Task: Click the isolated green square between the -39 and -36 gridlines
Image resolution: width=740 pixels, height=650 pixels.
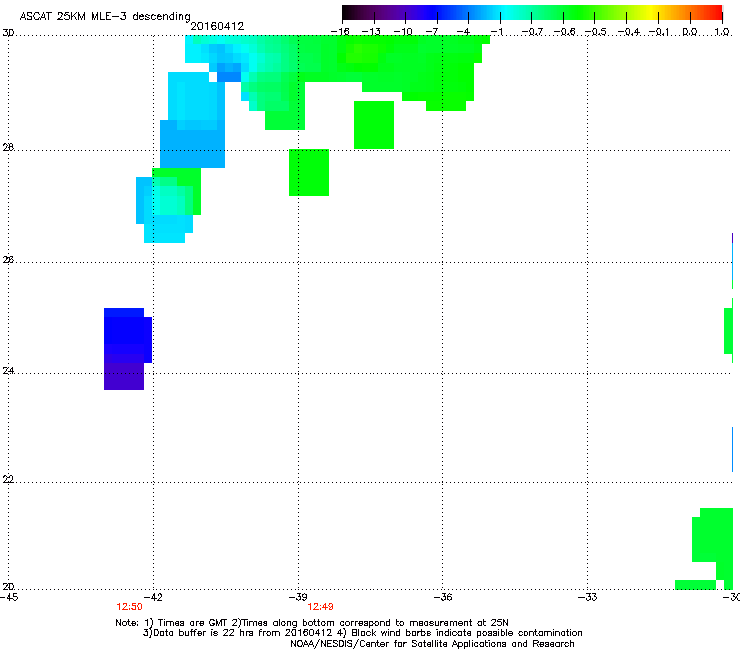Action: tap(374, 125)
